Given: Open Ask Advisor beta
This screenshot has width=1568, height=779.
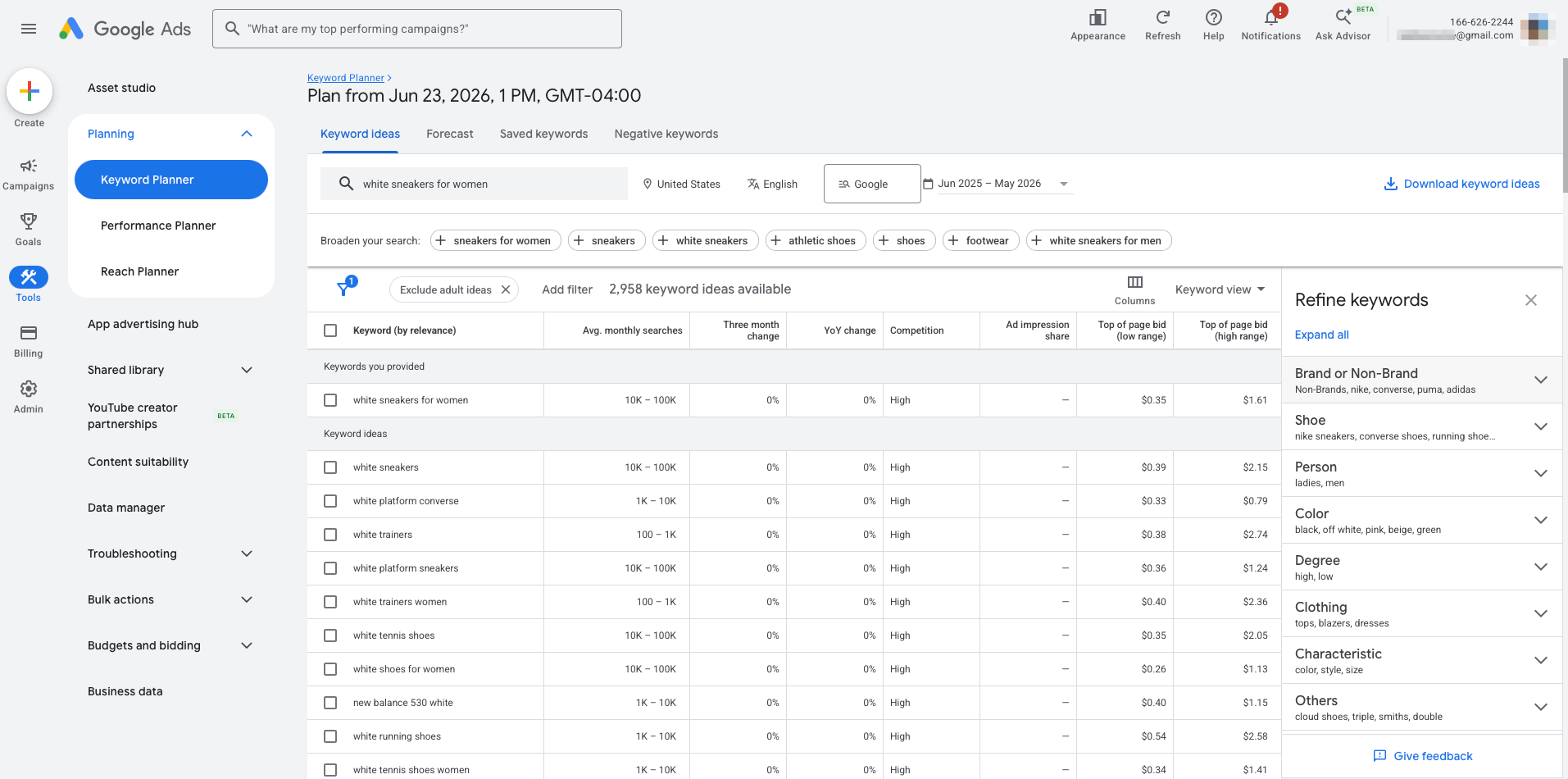Looking at the screenshot, I should tap(1343, 25).
